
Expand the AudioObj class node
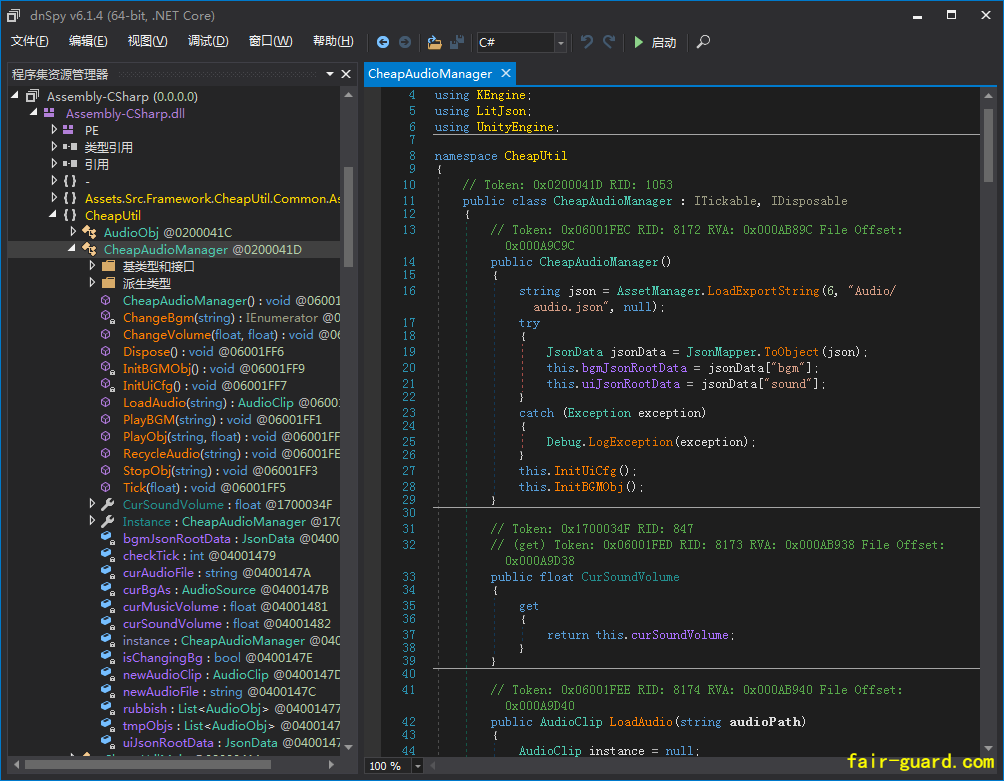74,232
